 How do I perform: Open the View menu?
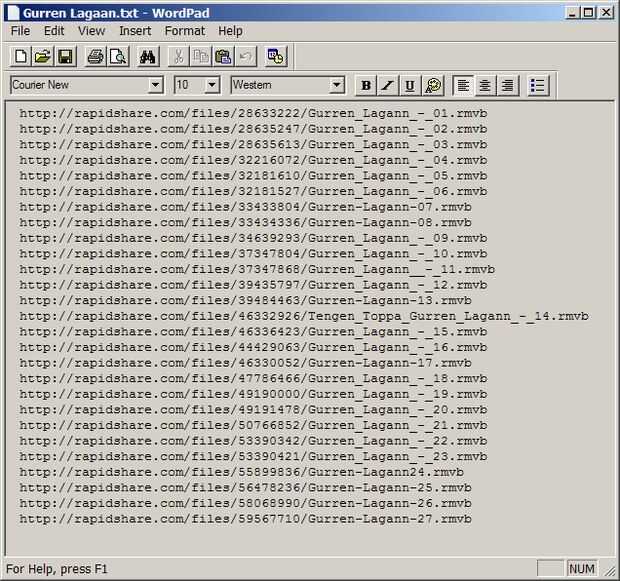tap(91, 31)
